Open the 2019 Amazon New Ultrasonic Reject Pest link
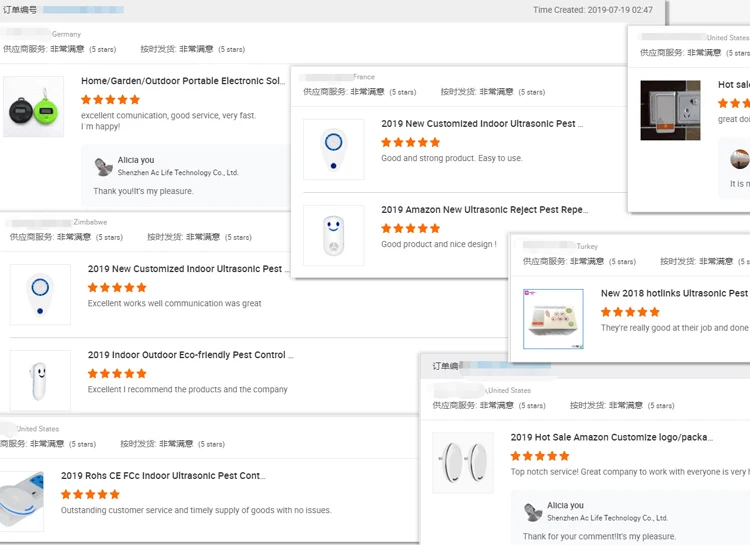 (484, 210)
